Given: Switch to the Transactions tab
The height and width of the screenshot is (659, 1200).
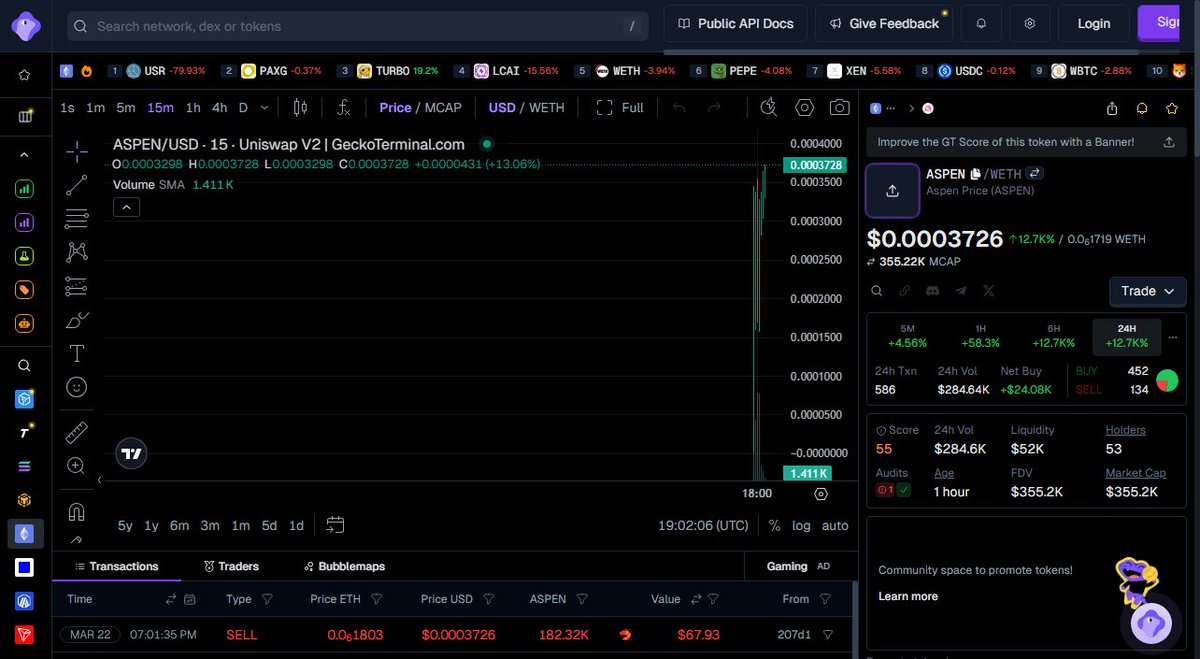Looking at the screenshot, I should [116, 566].
